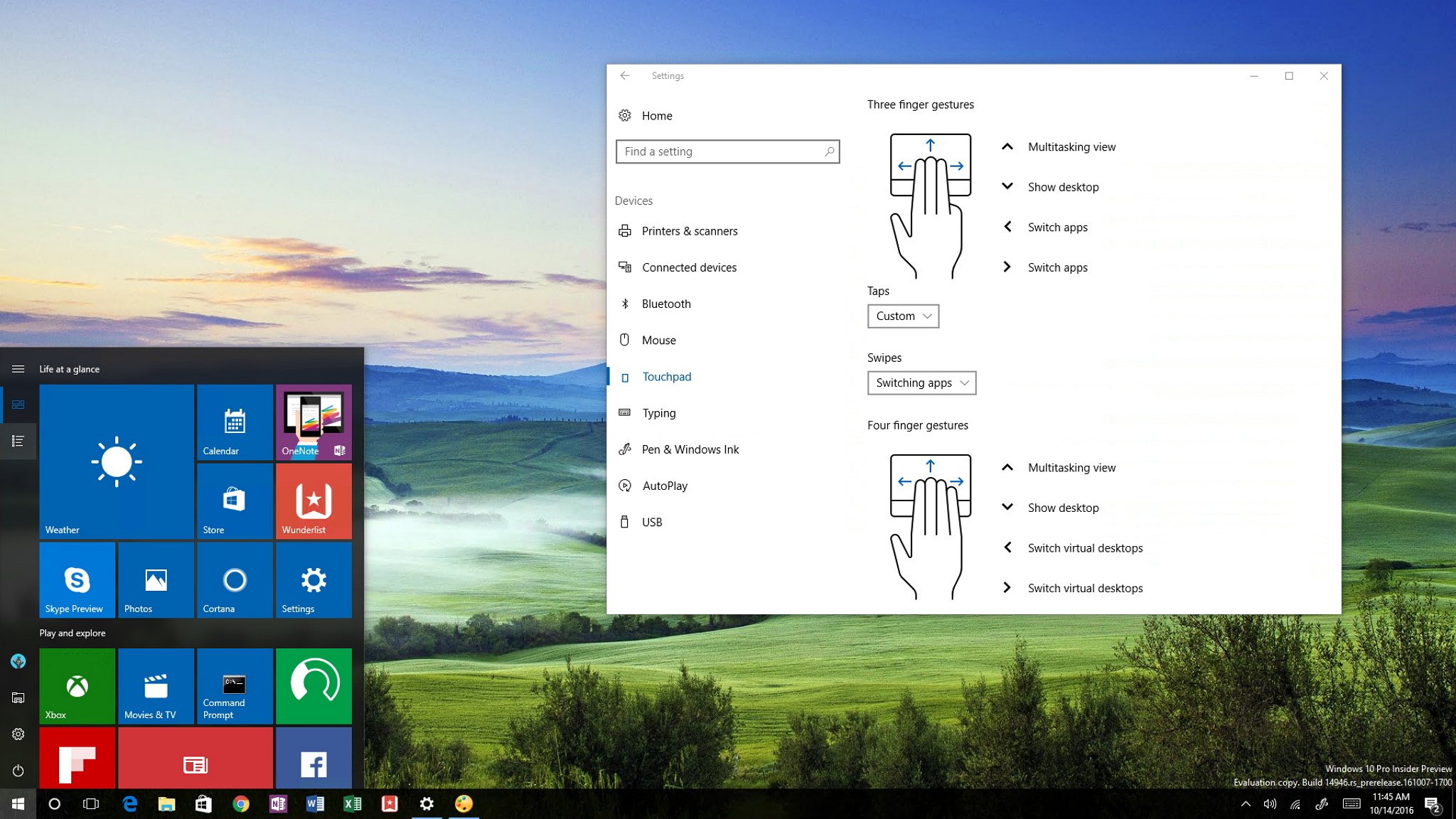Show hidden system tray icons
Image resolution: width=1456 pixels, height=819 pixels.
[1246, 804]
